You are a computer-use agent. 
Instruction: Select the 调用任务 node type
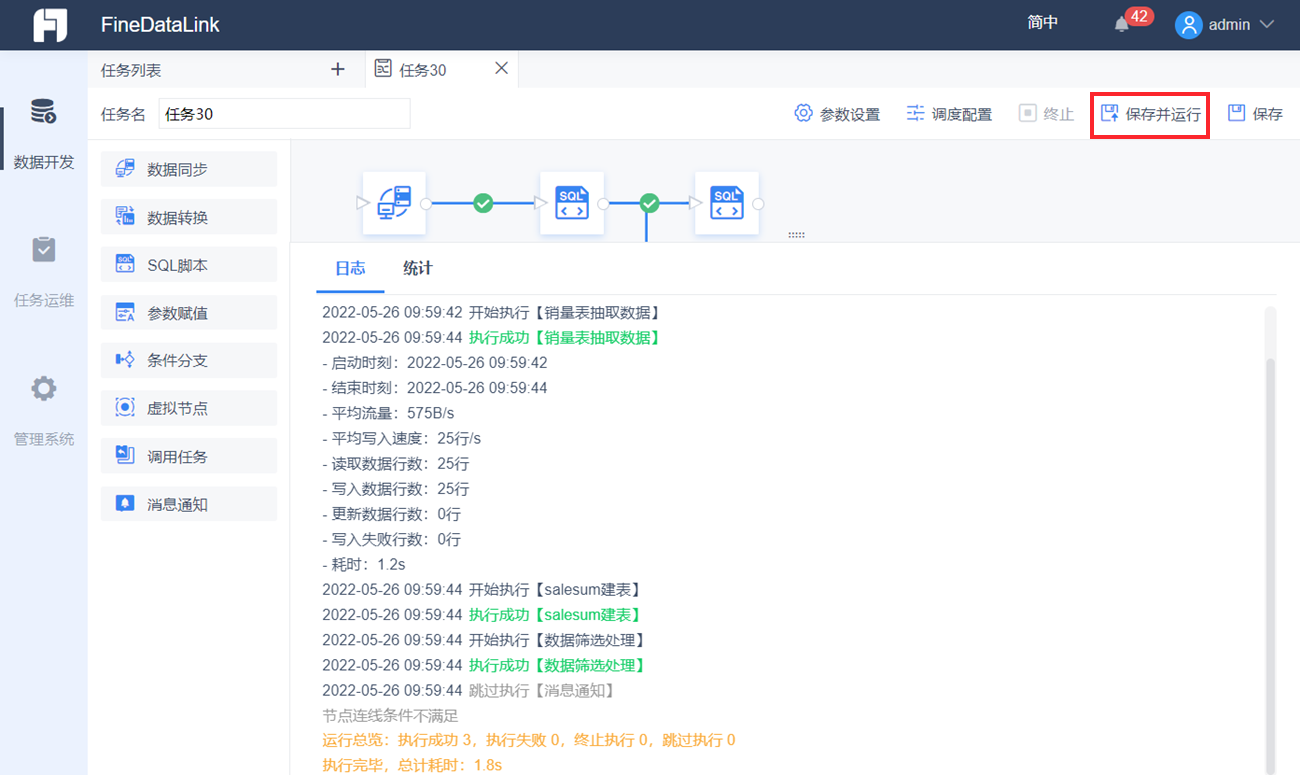(x=189, y=456)
